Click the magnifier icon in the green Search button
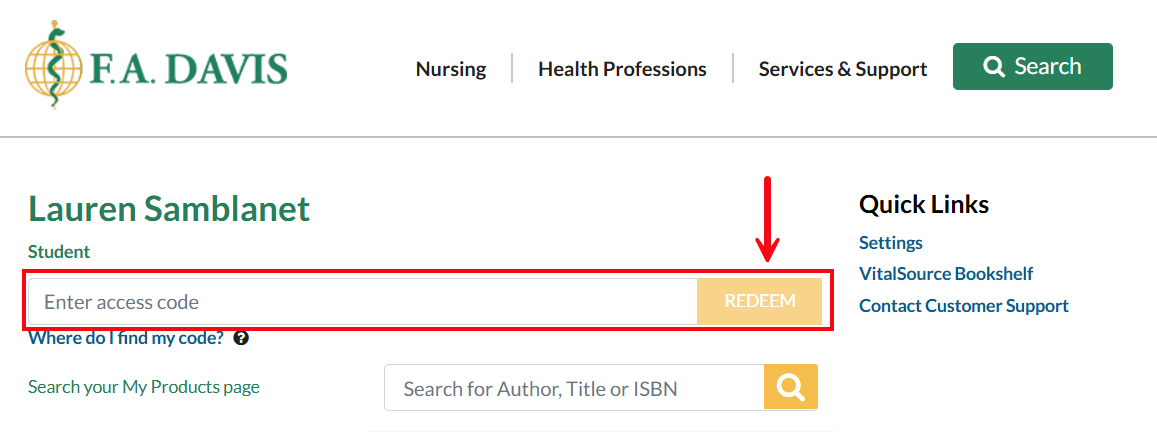This screenshot has width=1157, height=443. [x=993, y=67]
